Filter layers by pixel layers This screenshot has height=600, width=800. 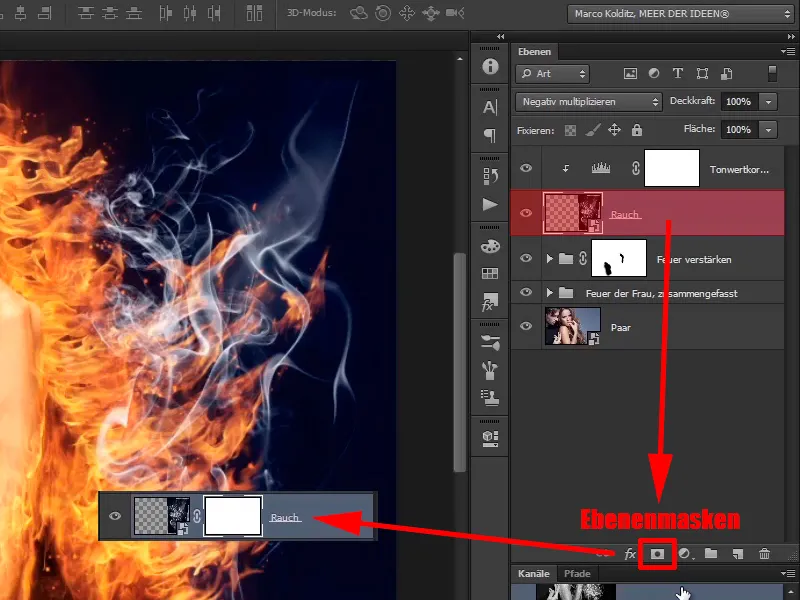630,73
